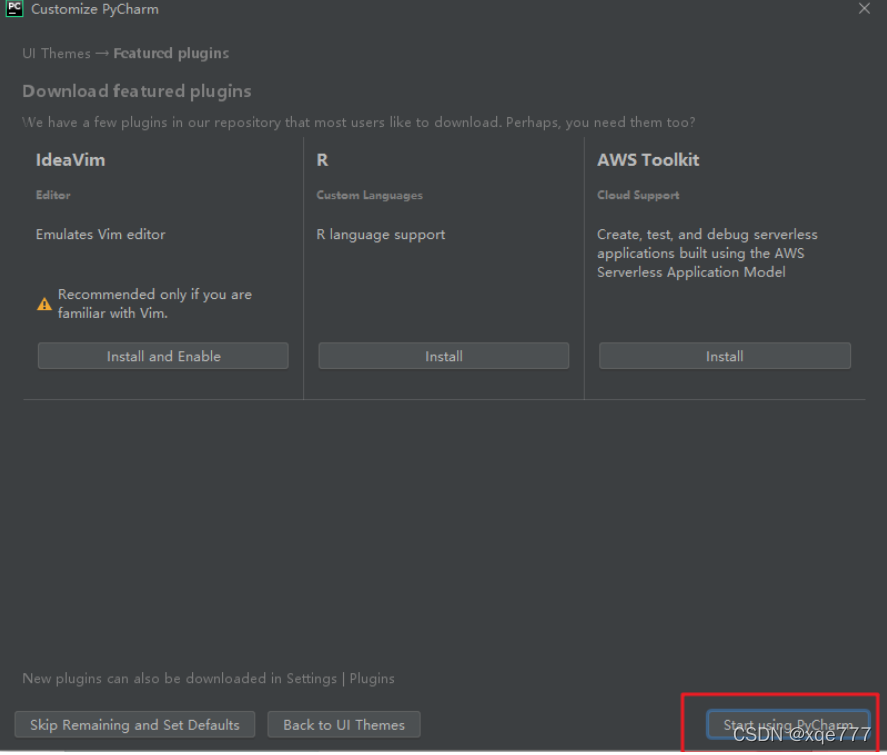Install the AWS Toolkit plugin
Screen dimensions: 887x755
[x=725, y=356]
